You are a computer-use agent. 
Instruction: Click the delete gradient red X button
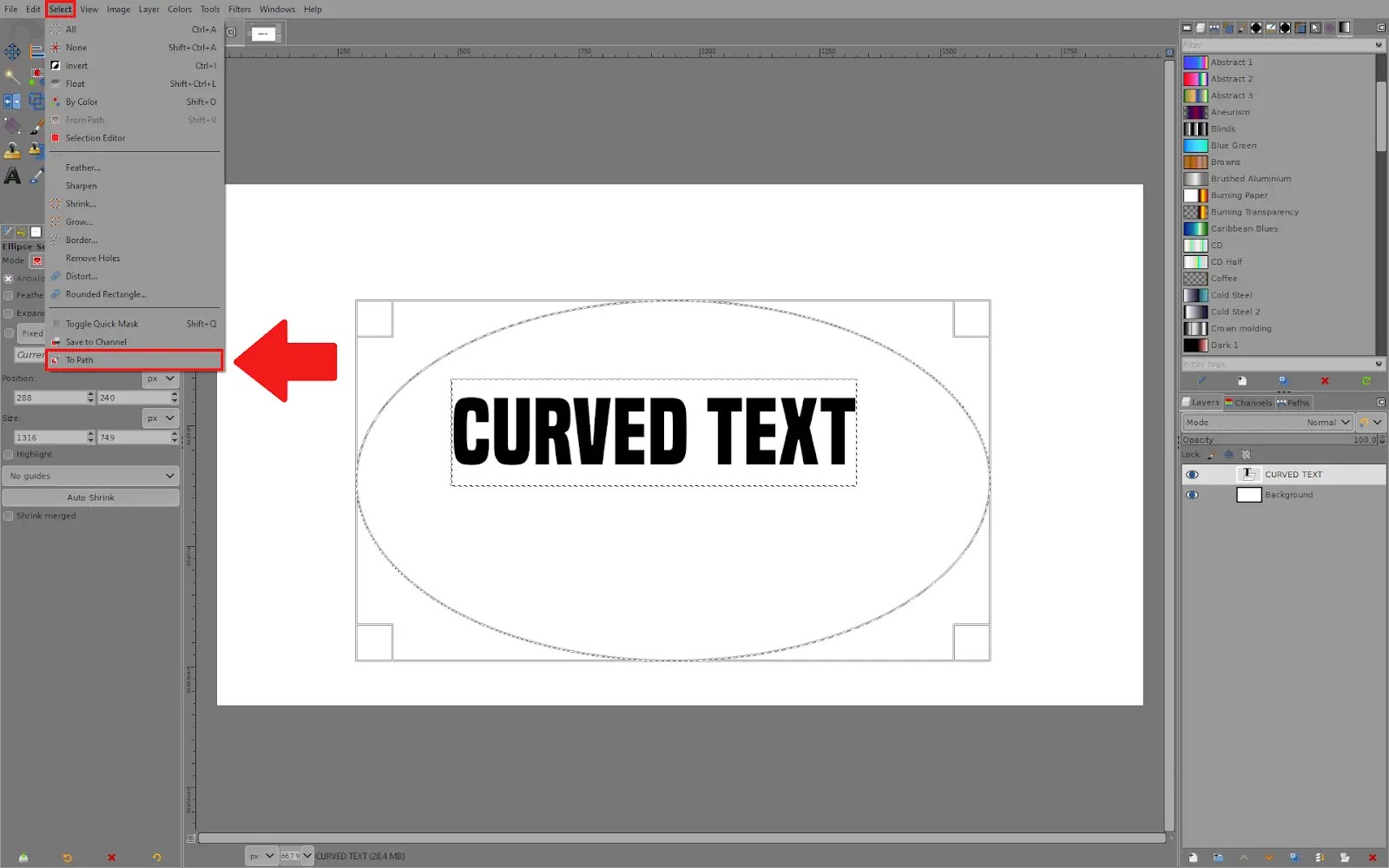pyautogui.click(x=1326, y=381)
